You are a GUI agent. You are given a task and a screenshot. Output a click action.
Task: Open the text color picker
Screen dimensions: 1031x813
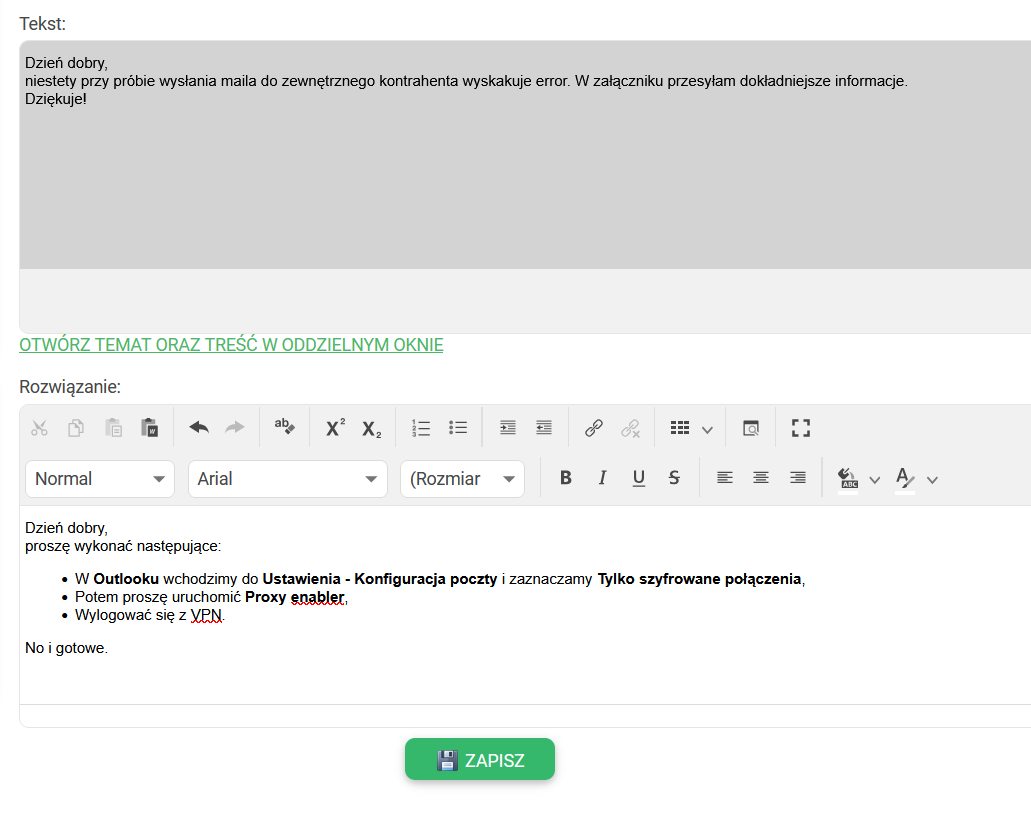coord(906,479)
